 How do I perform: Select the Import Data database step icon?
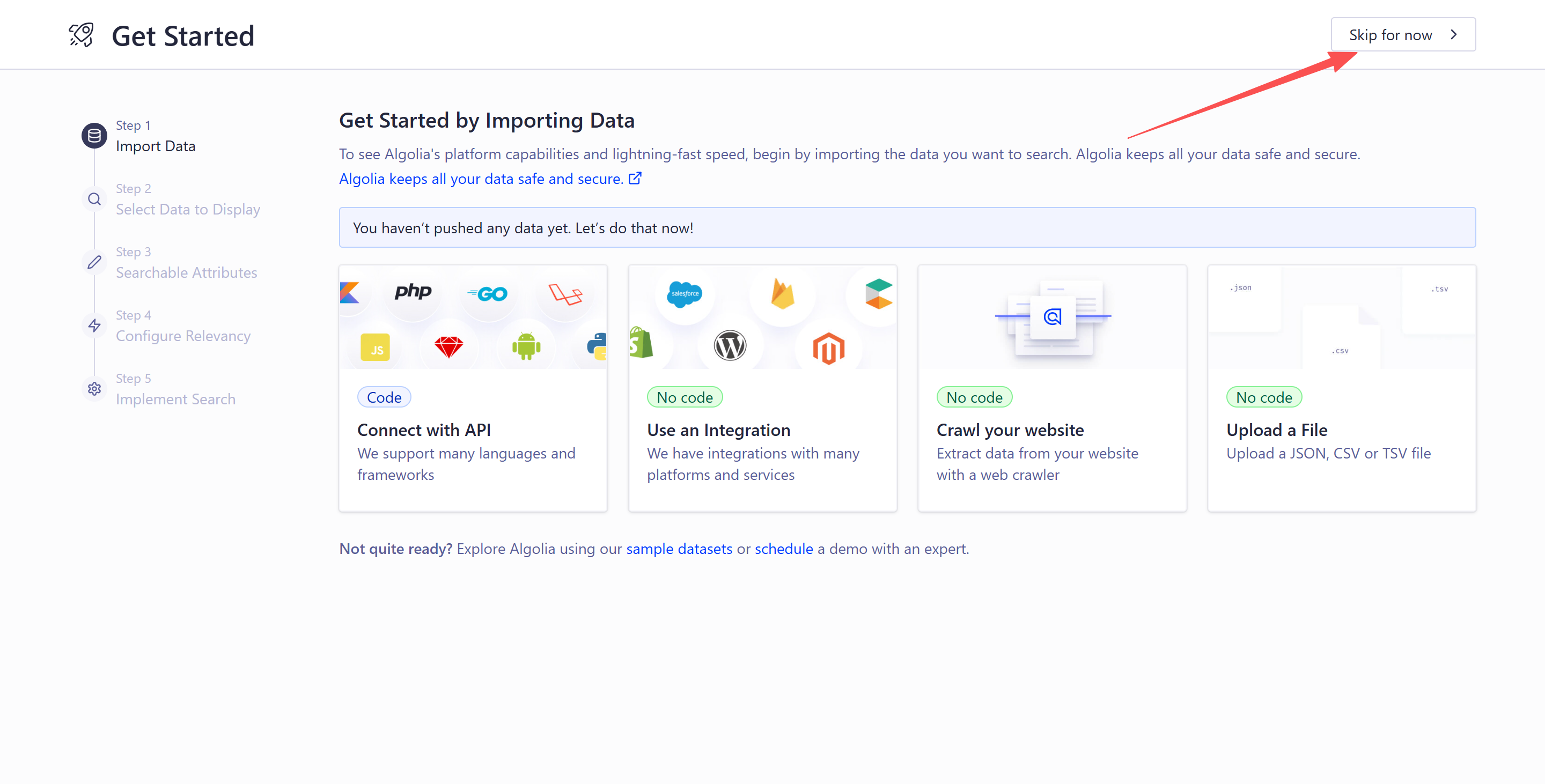click(94, 136)
